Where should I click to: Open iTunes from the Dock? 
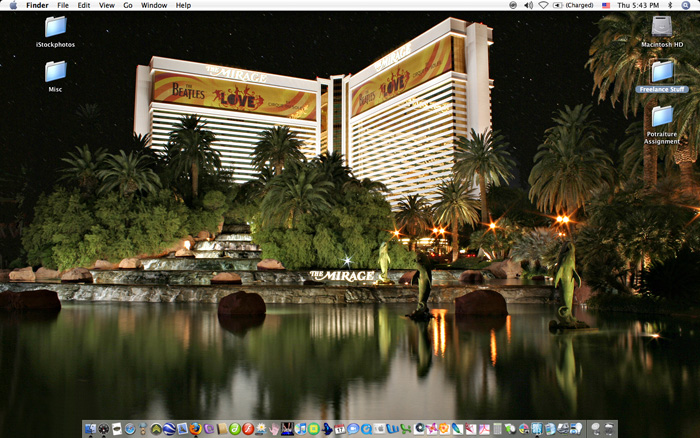[x=300, y=429]
